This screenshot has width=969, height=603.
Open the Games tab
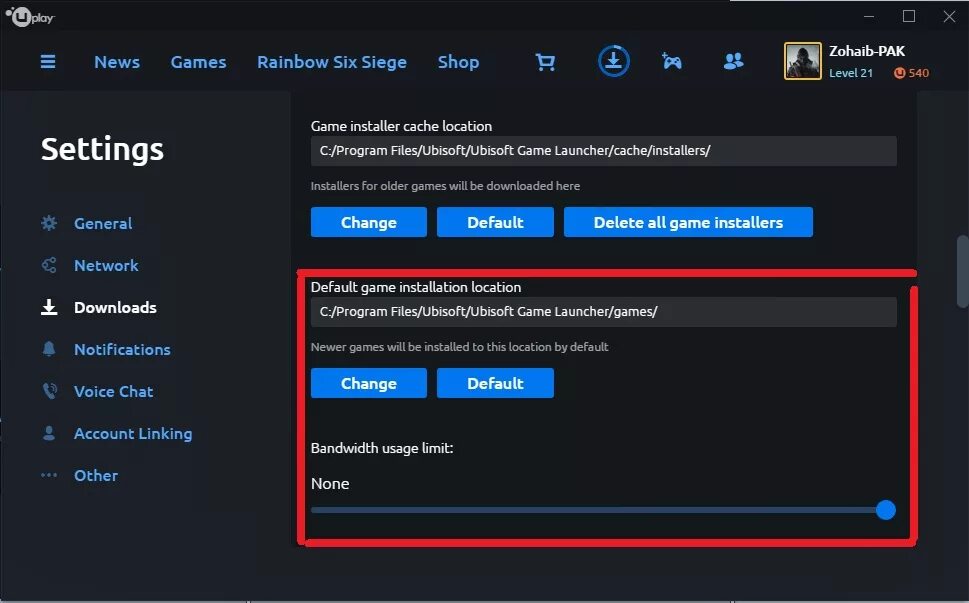pyautogui.click(x=198, y=62)
